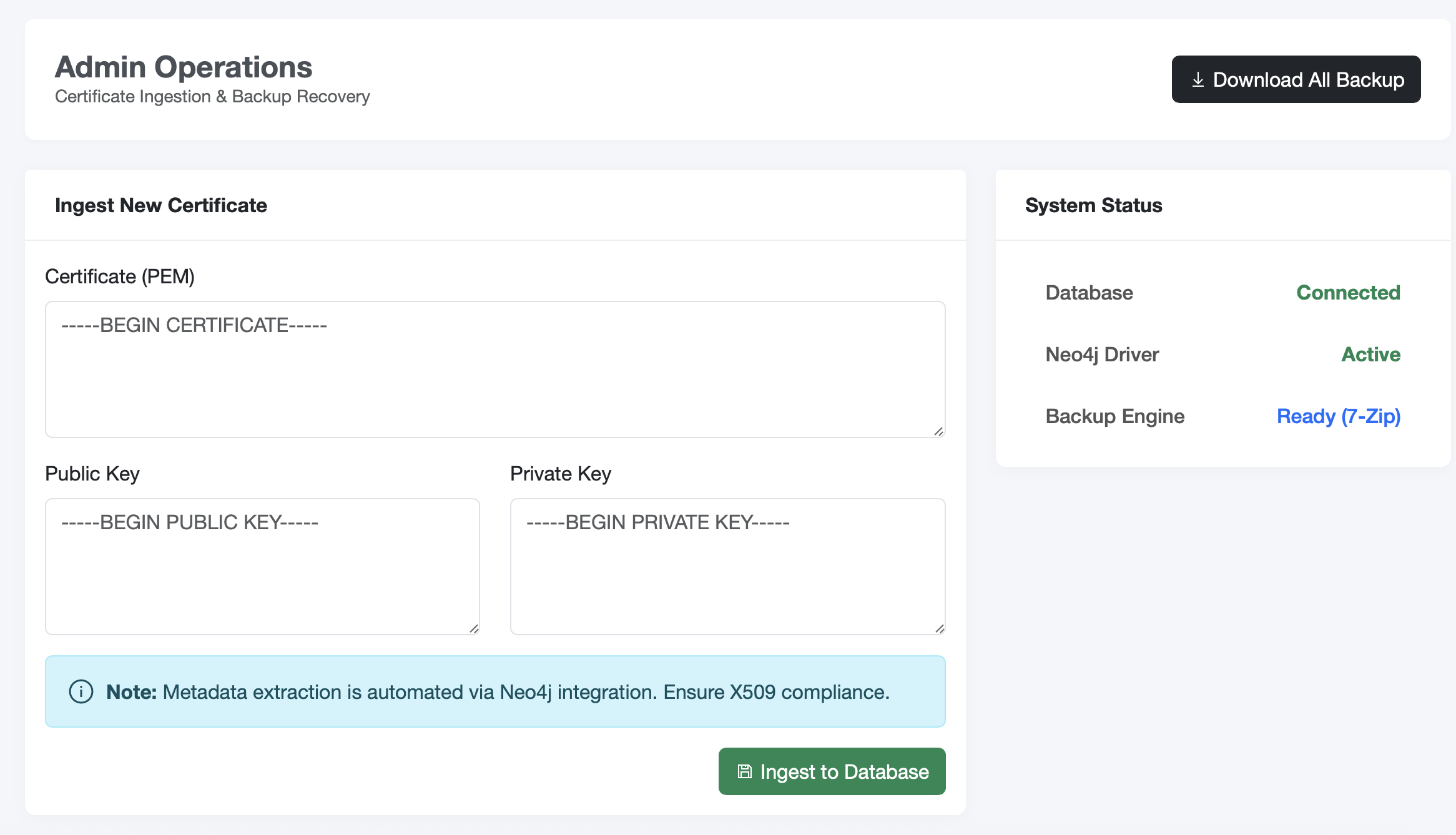This screenshot has height=835, width=1456.
Task: Click the Certificate (PEM) label
Action: click(x=120, y=276)
